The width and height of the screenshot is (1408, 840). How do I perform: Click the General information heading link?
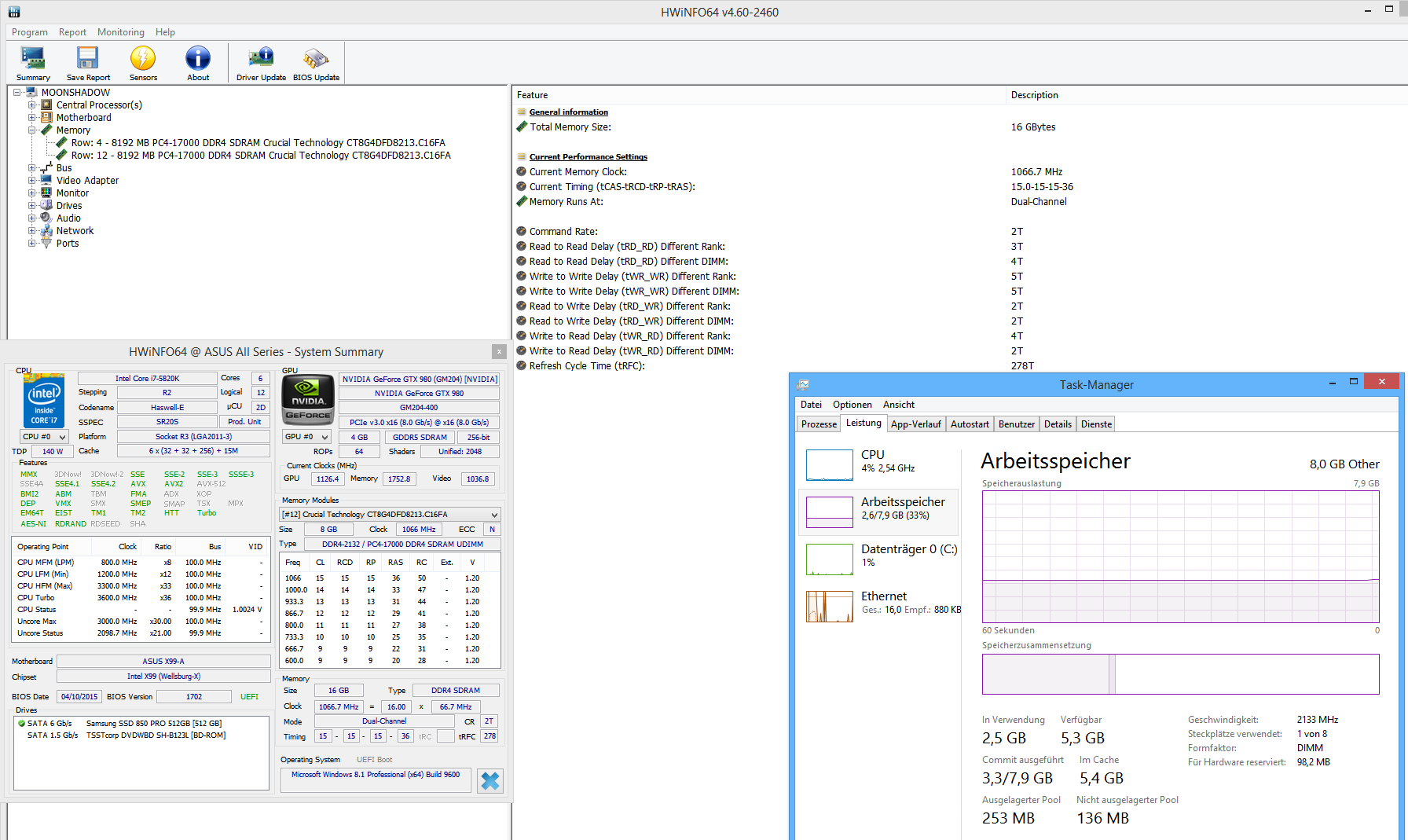[569, 112]
